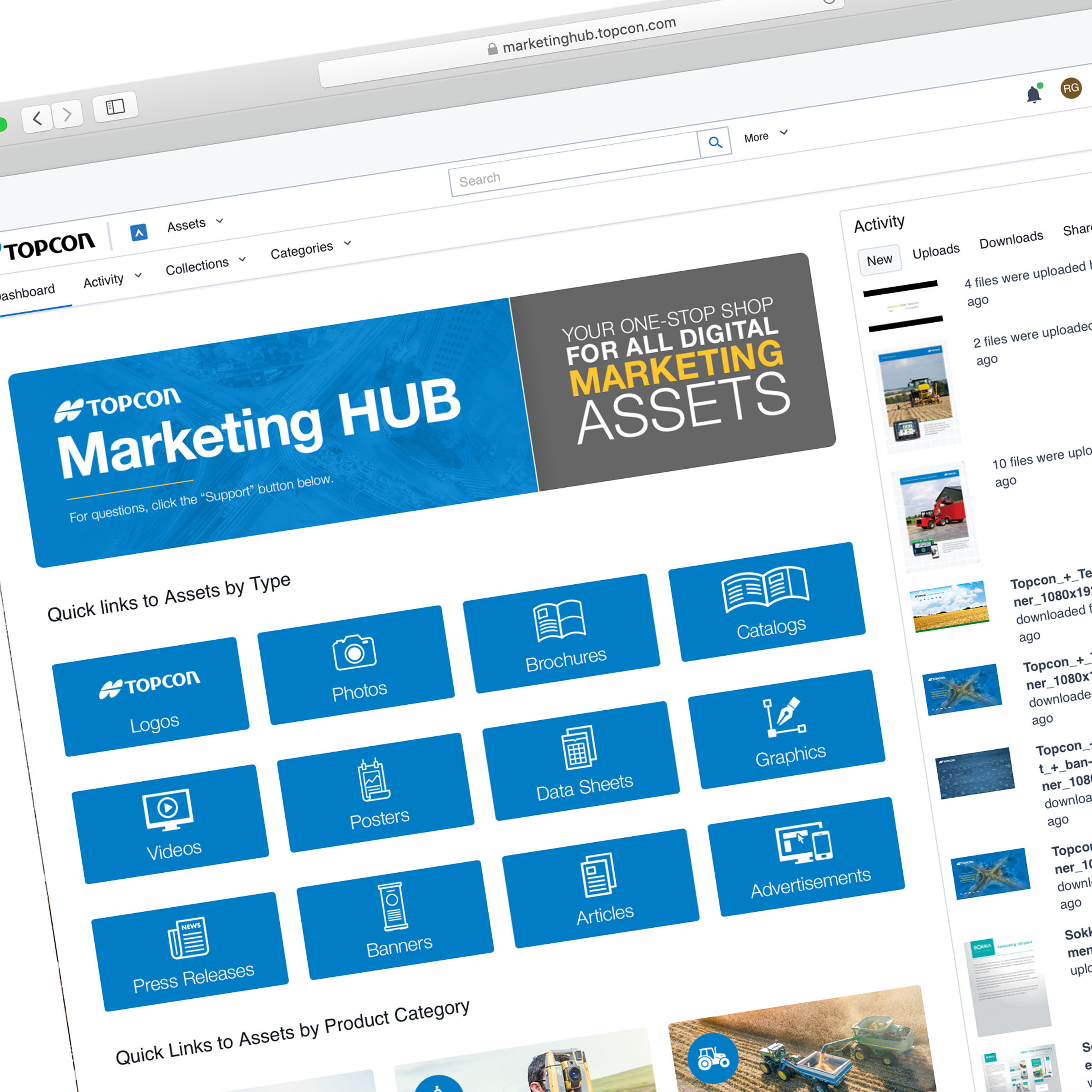Viewport: 1092px width, 1092px height.
Task: Expand the Categories dropdown
Action: pos(311,248)
